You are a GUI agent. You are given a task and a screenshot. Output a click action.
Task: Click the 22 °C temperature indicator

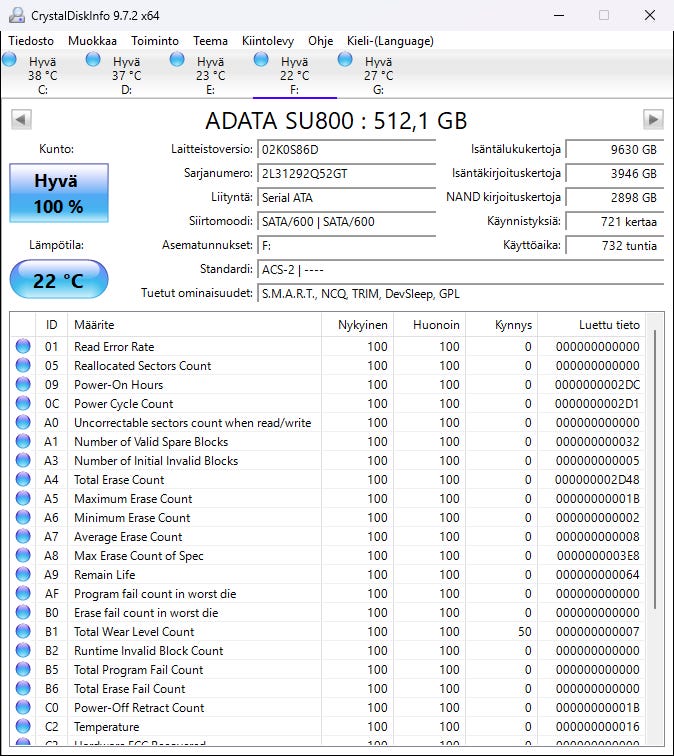tap(59, 280)
